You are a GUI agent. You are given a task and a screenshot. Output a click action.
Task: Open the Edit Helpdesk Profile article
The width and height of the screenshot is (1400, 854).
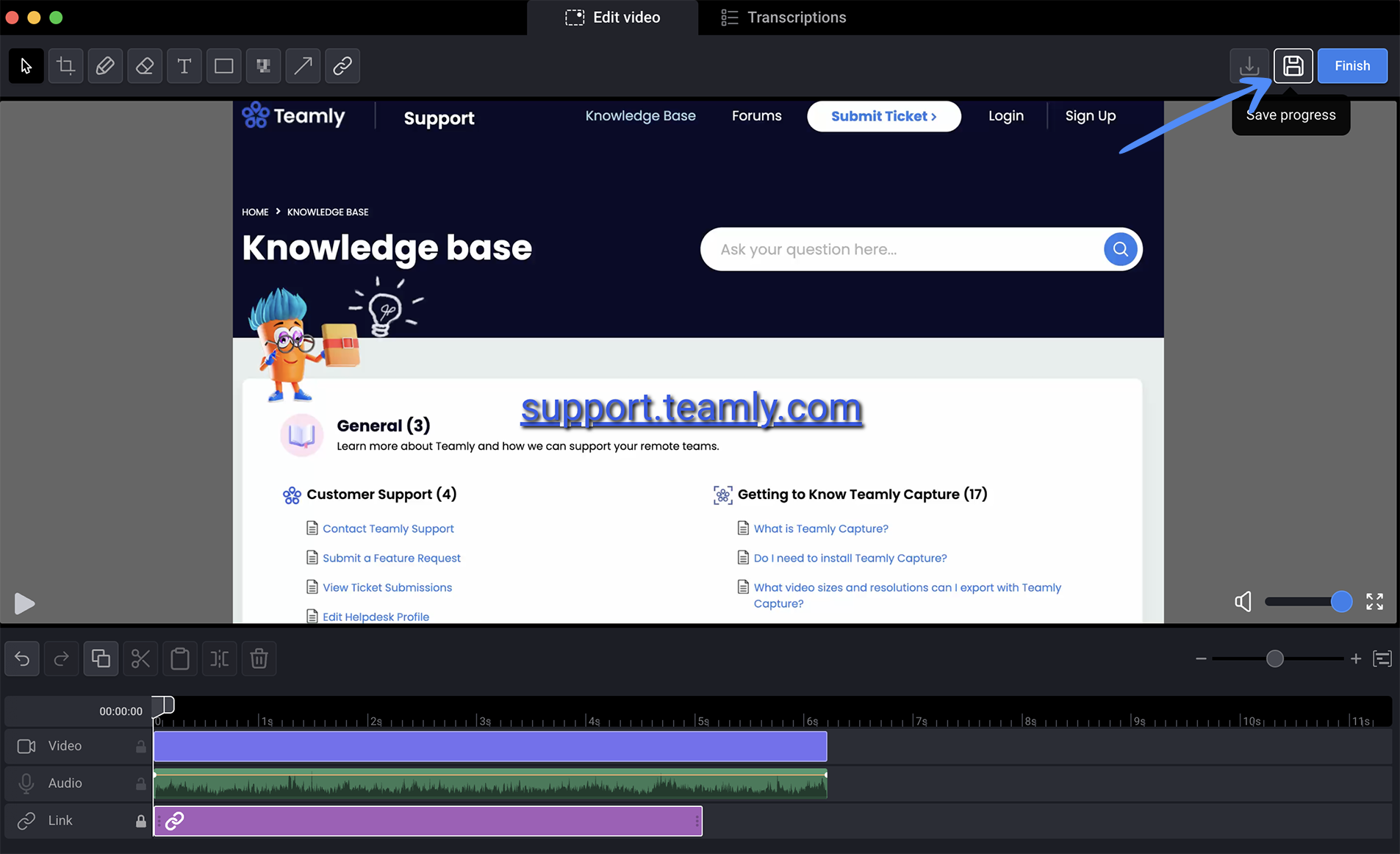[x=376, y=617]
